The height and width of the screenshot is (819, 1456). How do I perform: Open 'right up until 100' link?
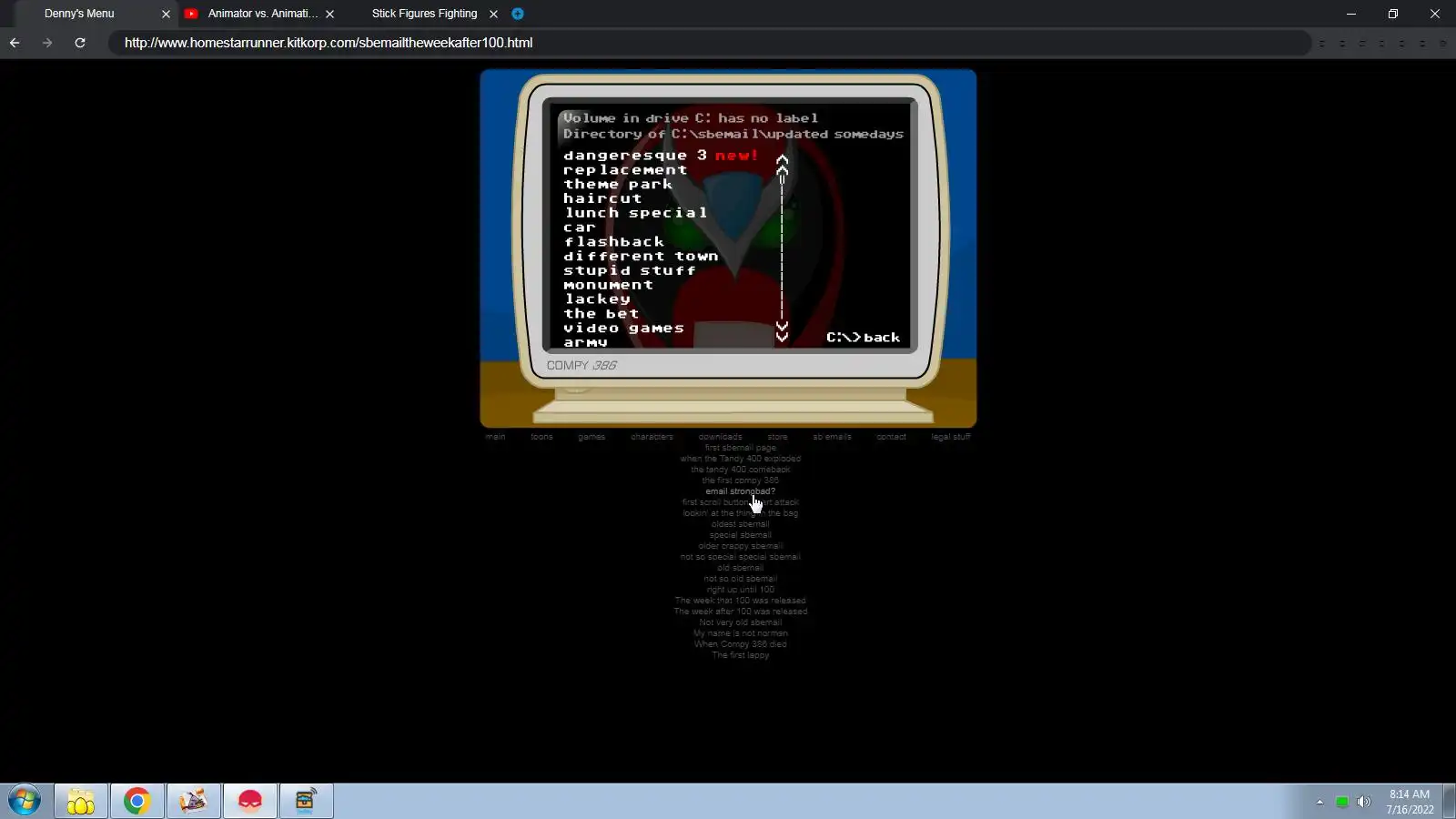click(x=741, y=590)
